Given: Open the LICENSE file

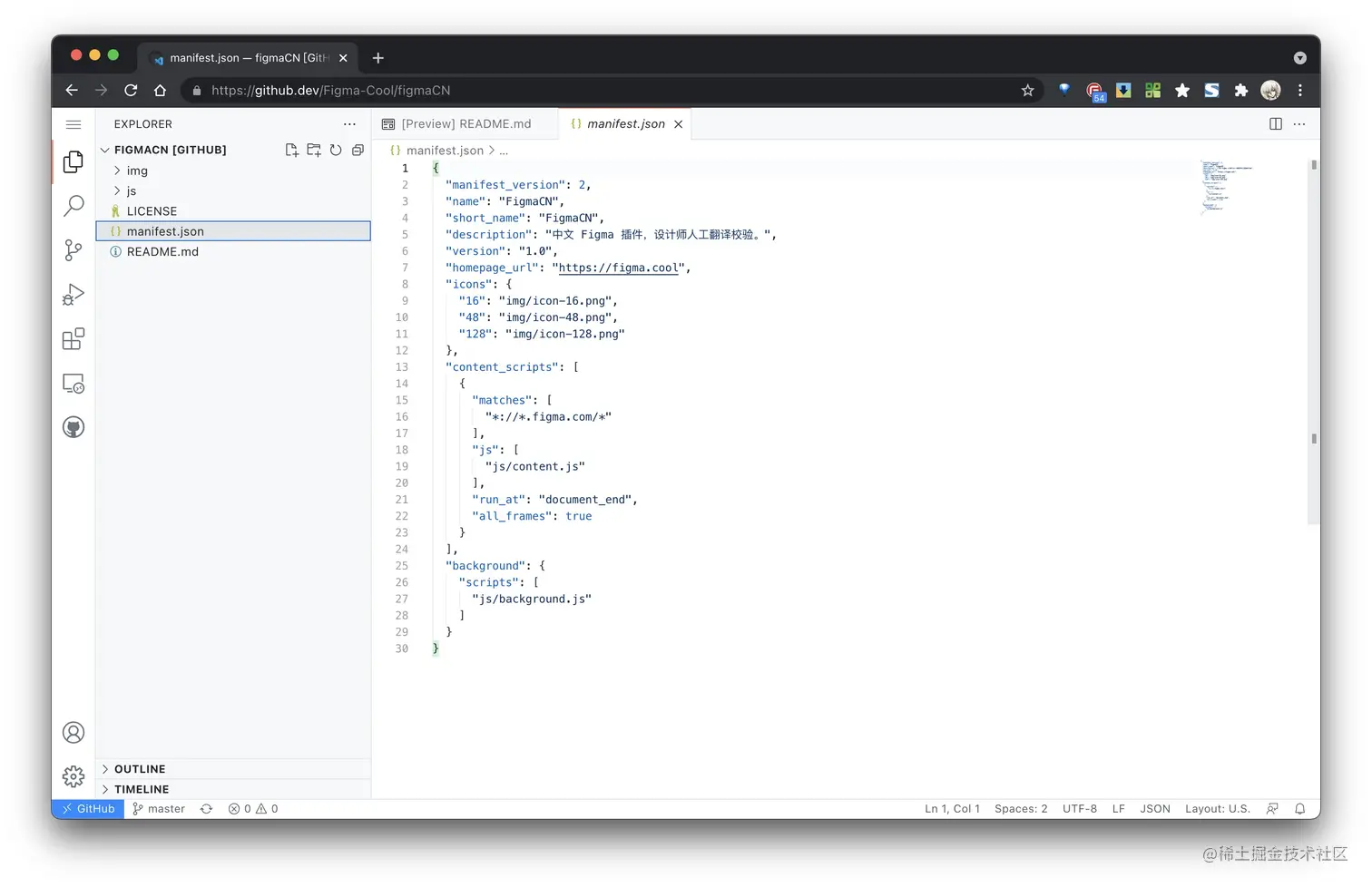Looking at the screenshot, I should (x=233, y=211).
